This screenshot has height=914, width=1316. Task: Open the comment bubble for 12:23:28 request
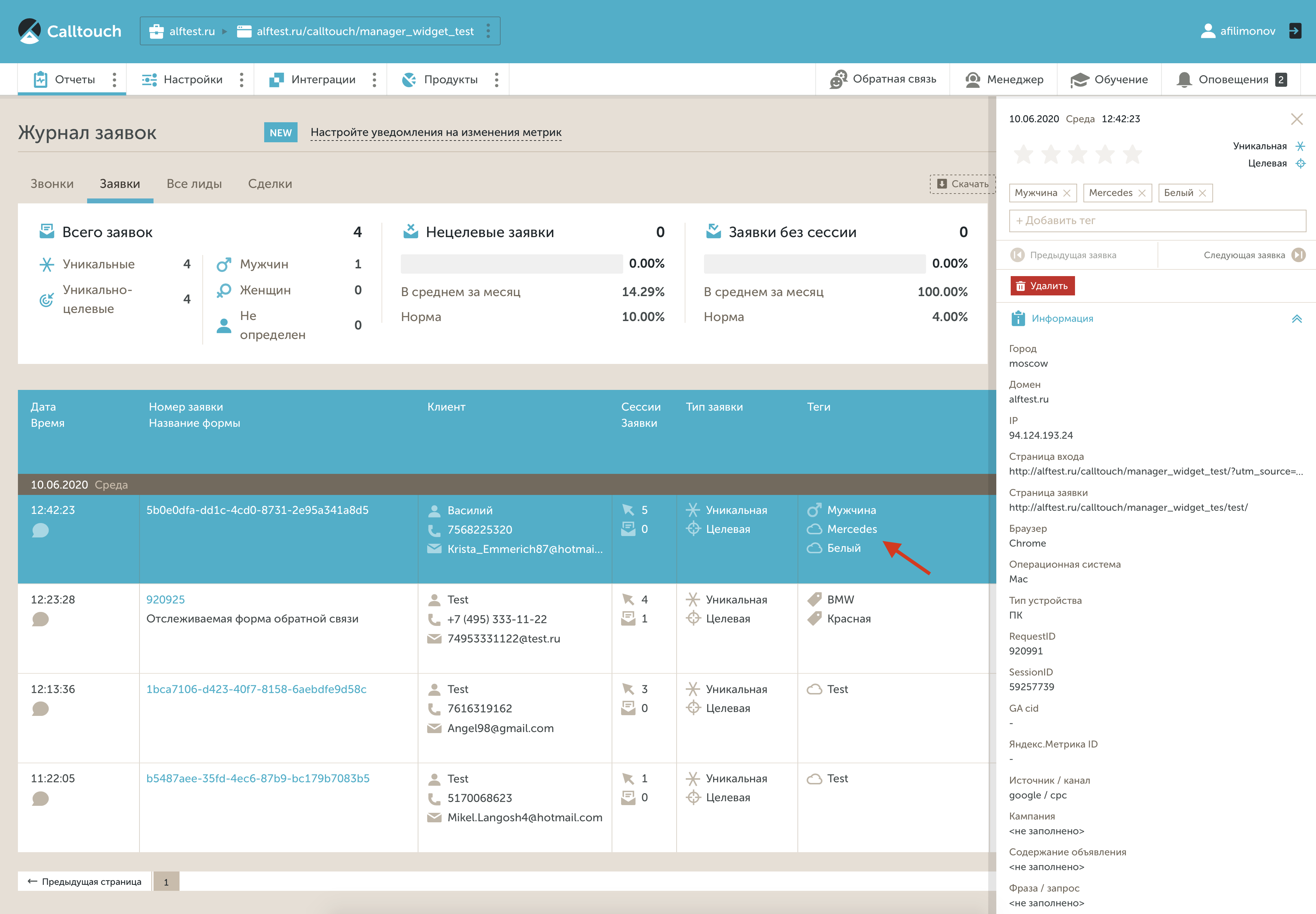pos(40,619)
